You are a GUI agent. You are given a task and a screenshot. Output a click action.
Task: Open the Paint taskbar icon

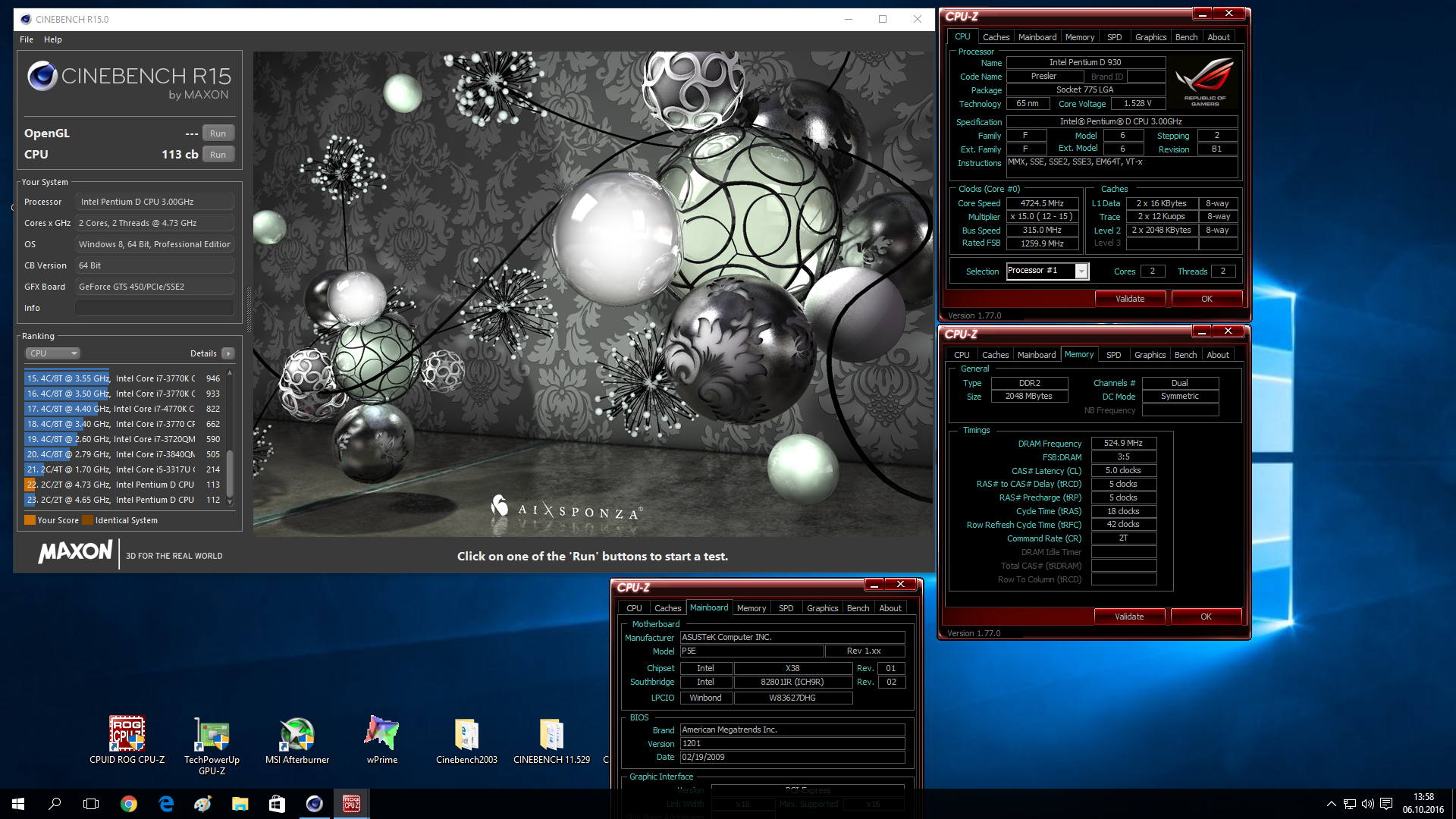pyautogui.click(x=202, y=804)
